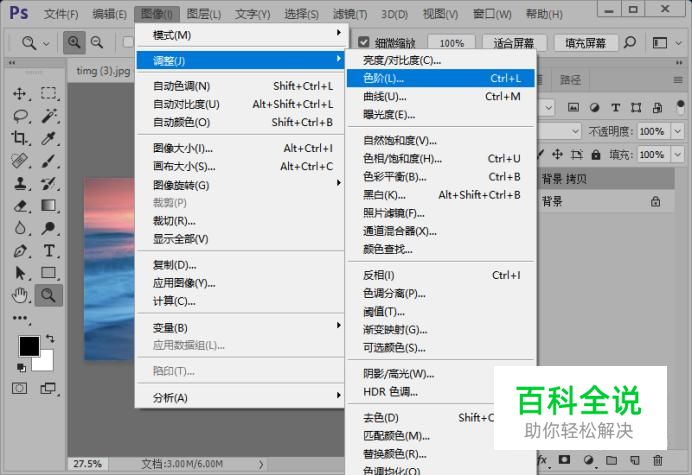
Task: Select the Pen tool
Action: 19,251
